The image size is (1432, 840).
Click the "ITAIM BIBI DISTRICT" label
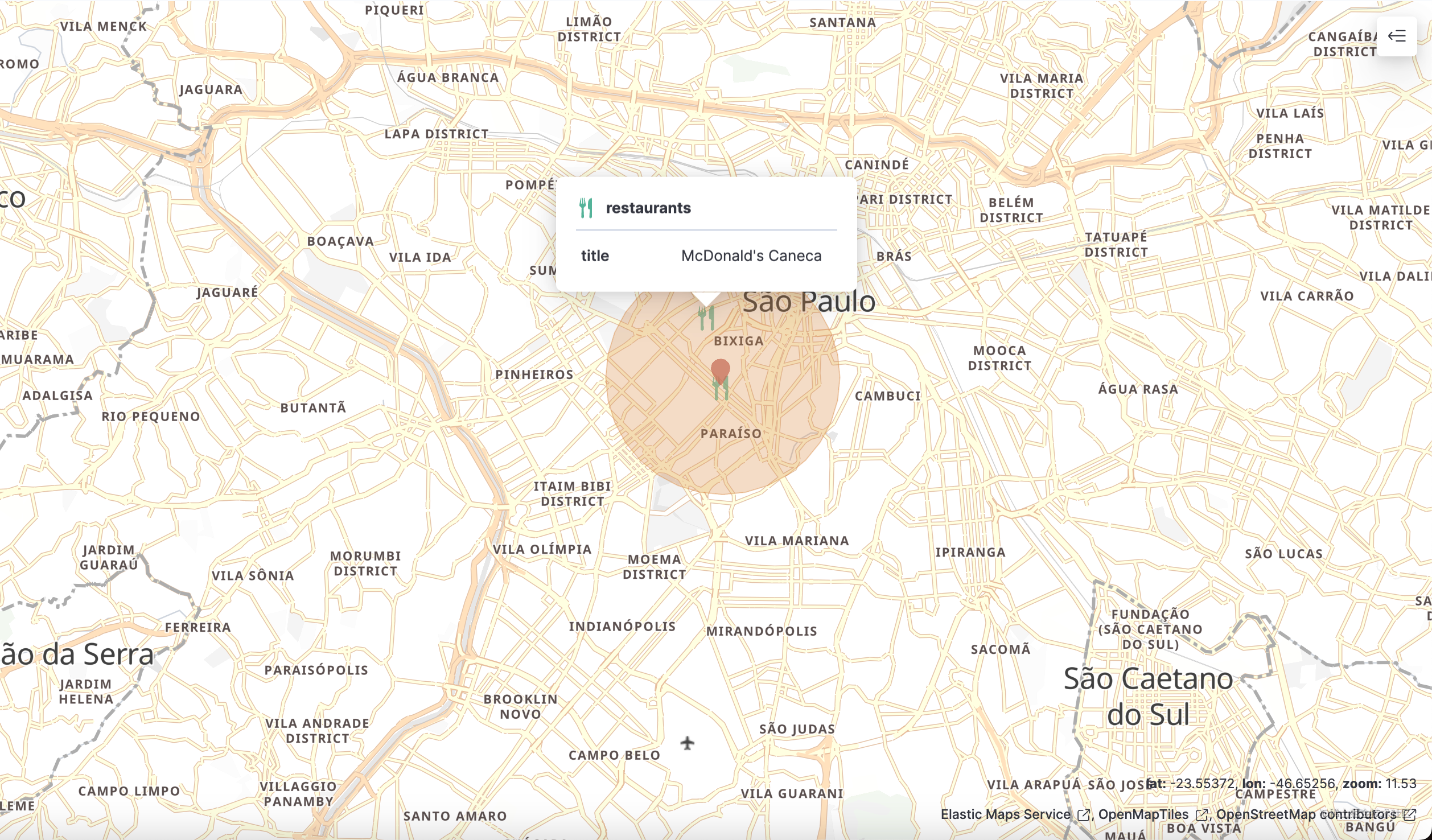tap(573, 494)
